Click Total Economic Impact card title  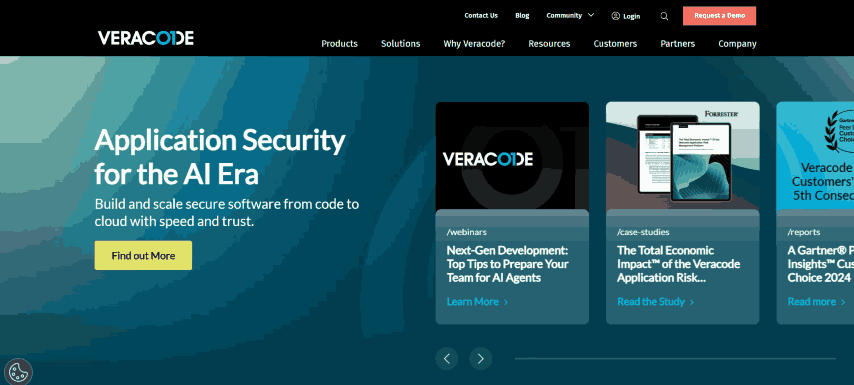coord(679,264)
